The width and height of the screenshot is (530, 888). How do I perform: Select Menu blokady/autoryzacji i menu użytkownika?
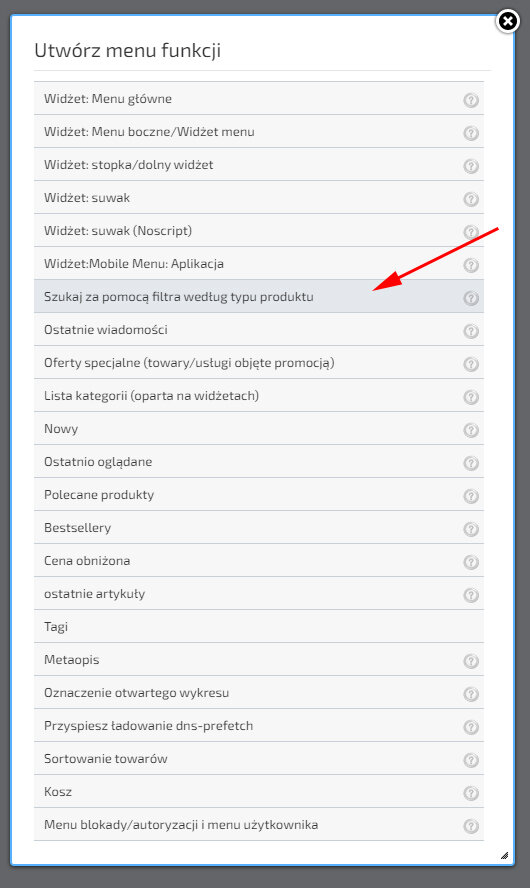[x=259, y=825]
